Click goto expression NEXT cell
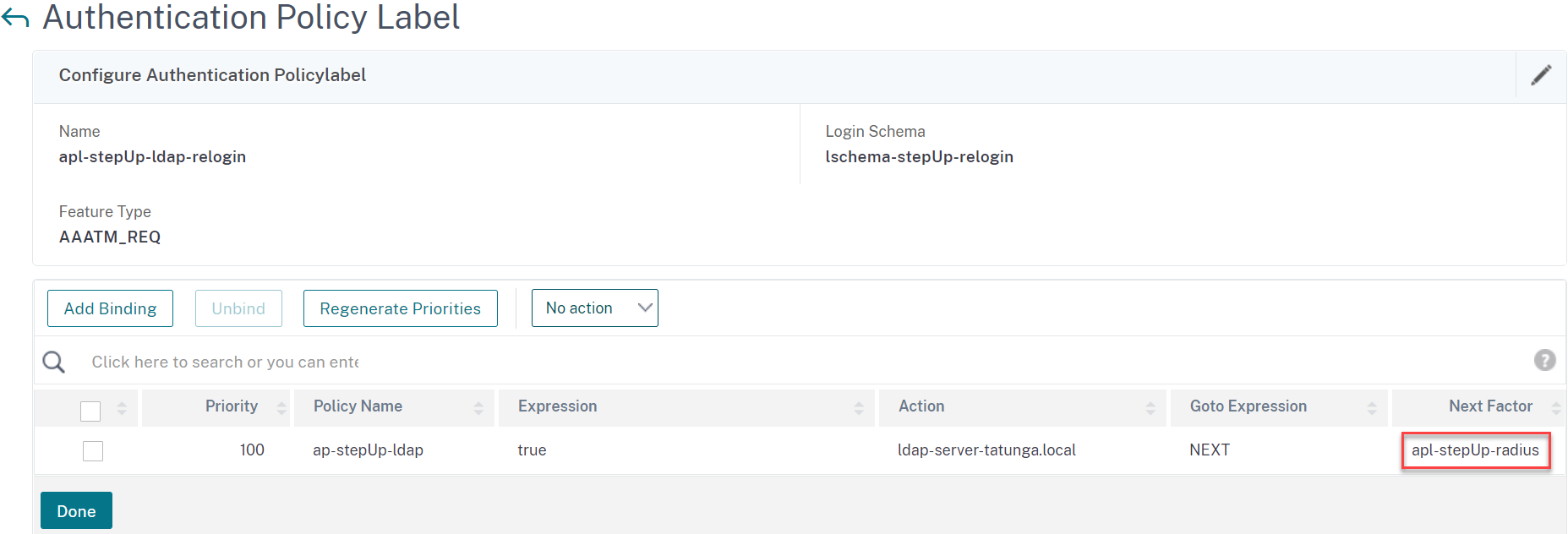Screen dimensions: 1568x534 (1210, 450)
